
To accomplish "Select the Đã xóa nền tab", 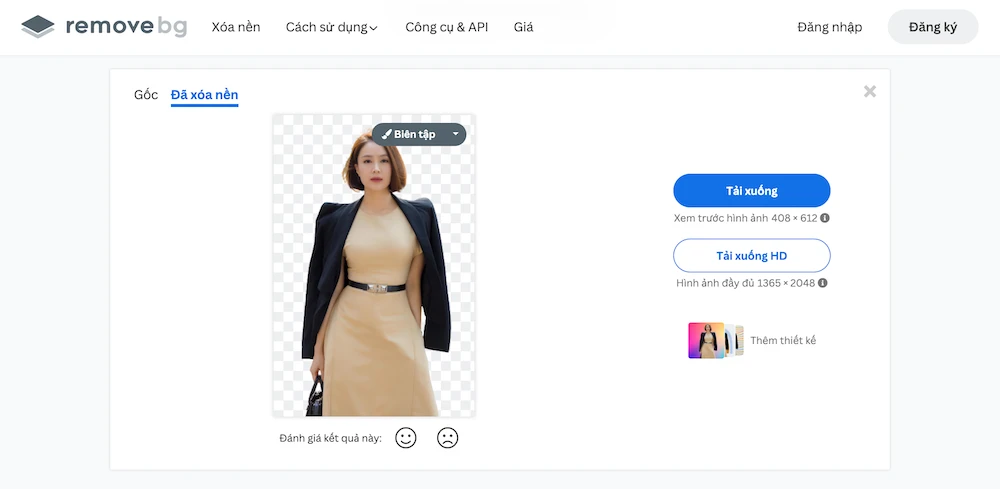I will [205, 95].
